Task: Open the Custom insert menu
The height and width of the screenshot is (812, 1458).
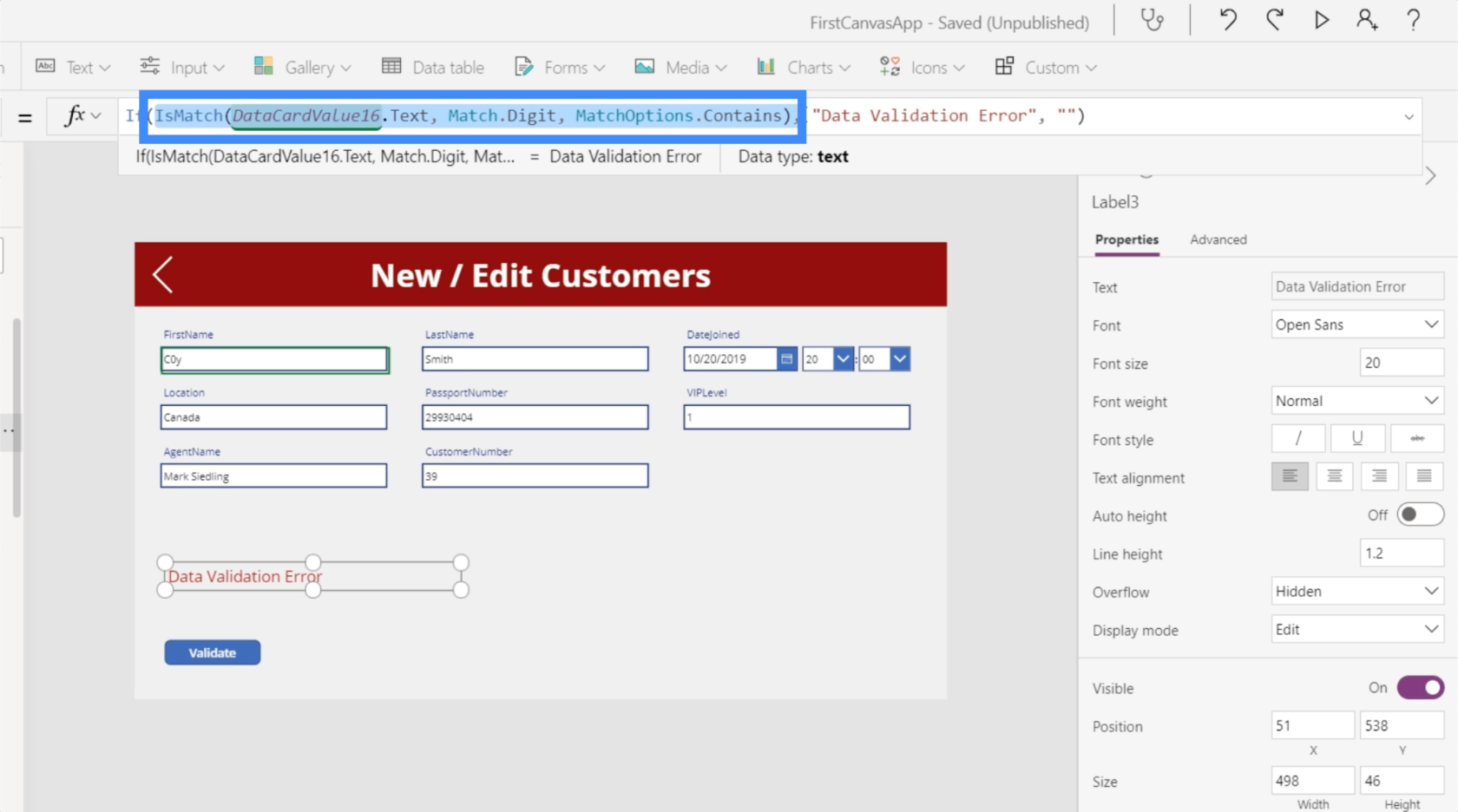Action: pyautogui.click(x=1046, y=67)
